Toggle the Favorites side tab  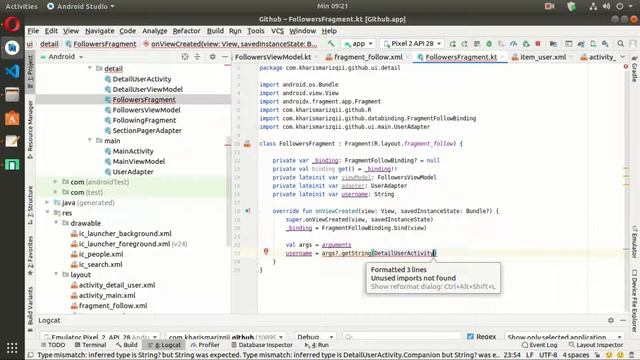tap(31, 255)
